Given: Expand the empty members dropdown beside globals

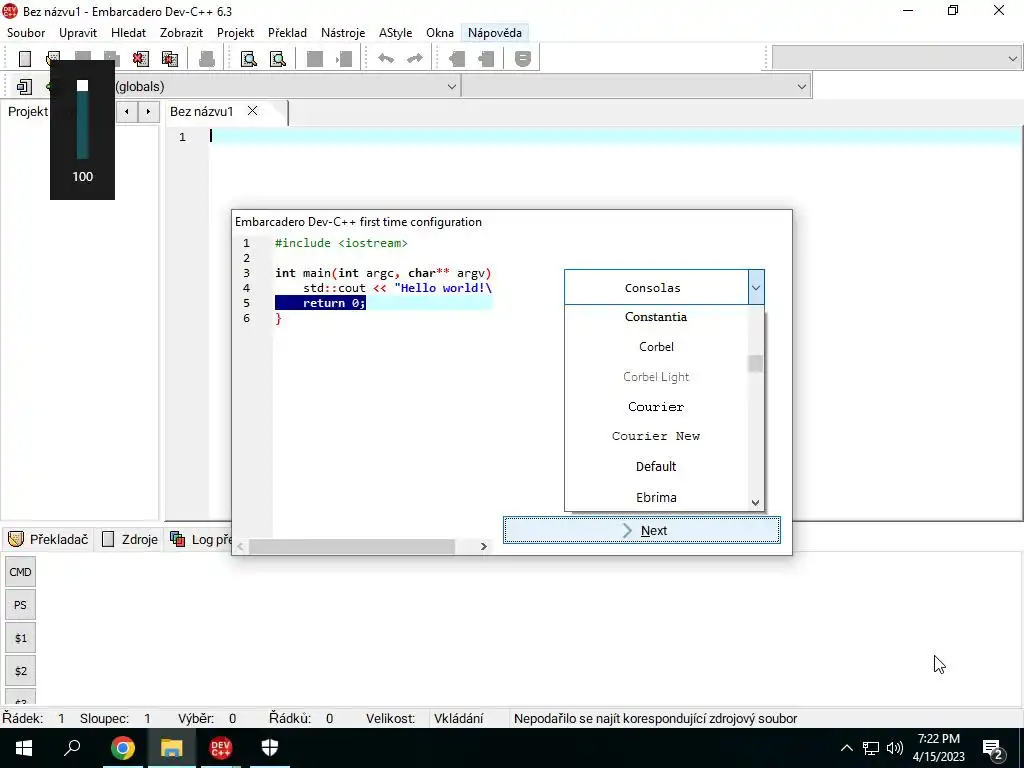Looking at the screenshot, I should pyautogui.click(x=801, y=86).
